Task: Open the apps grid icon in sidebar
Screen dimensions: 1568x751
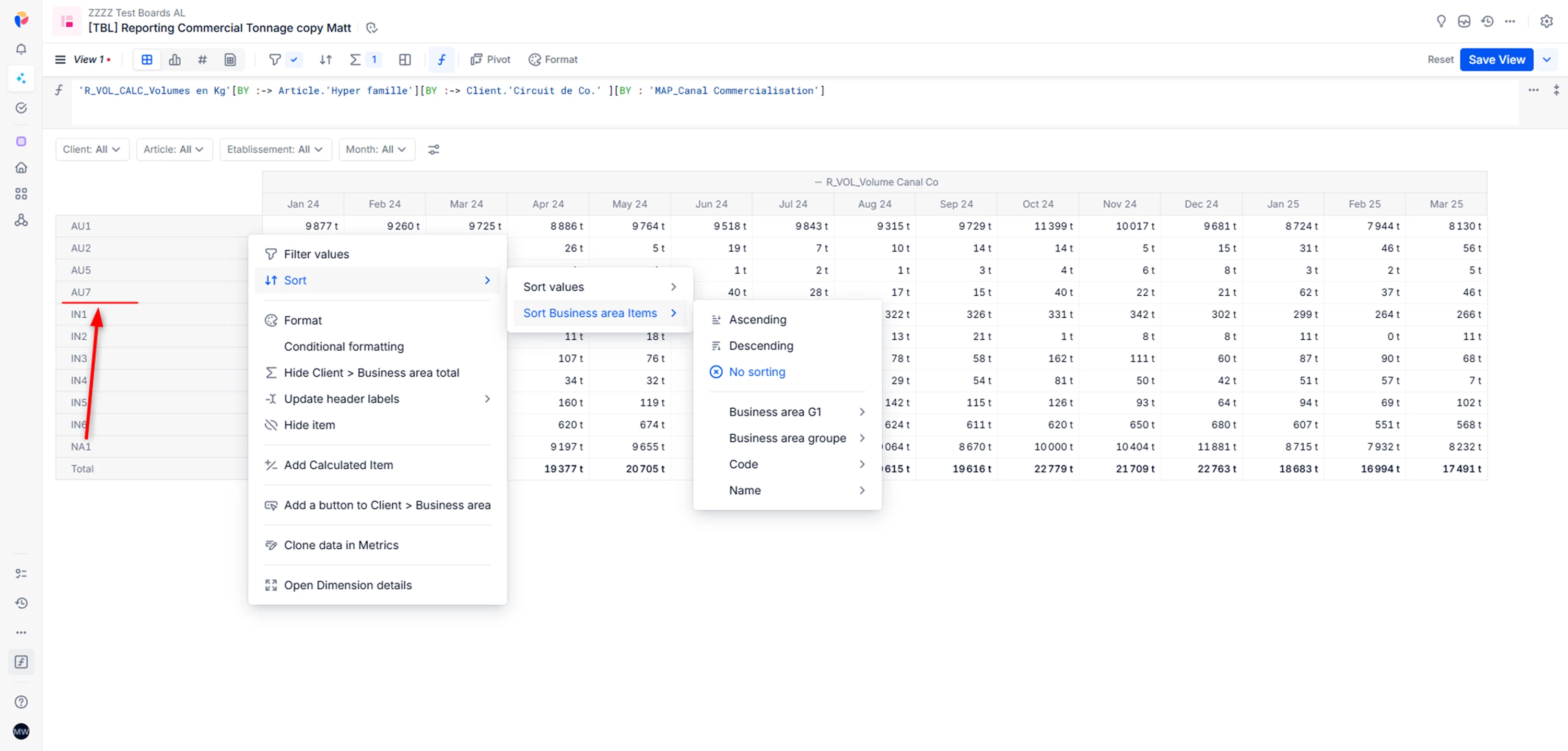Action: 21,194
